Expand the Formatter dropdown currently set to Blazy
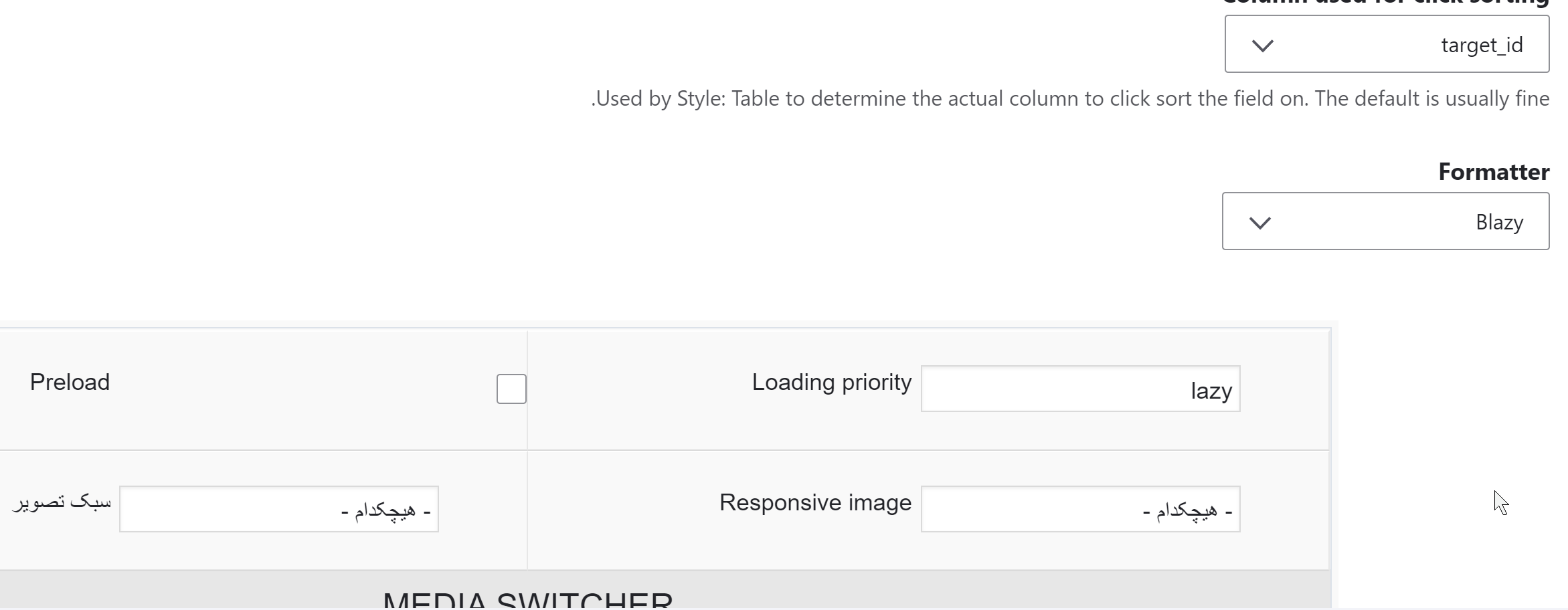The width and height of the screenshot is (1568, 610). (1385, 221)
